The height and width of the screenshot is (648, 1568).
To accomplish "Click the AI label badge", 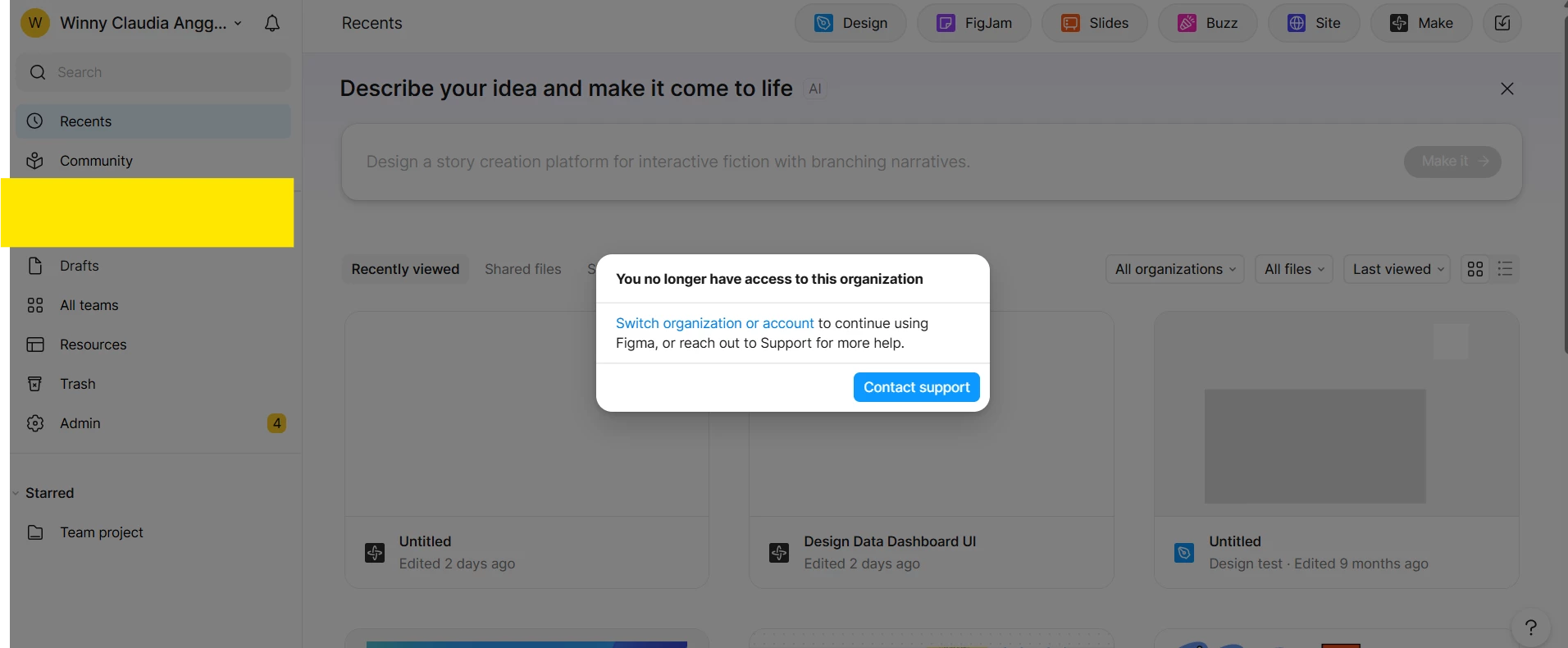I will pyautogui.click(x=815, y=89).
